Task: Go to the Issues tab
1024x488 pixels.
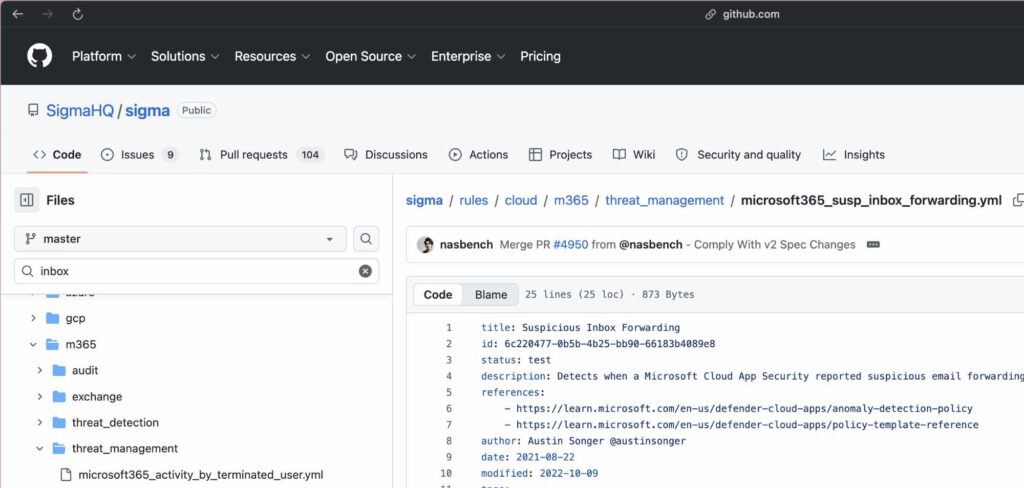Action: (x=139, y=155)
